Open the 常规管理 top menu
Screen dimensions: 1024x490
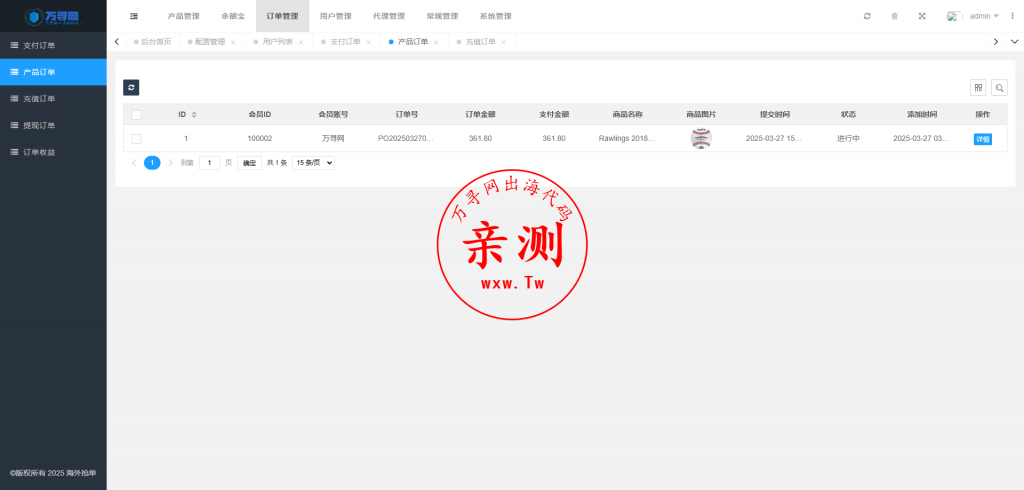click(442, 16)
